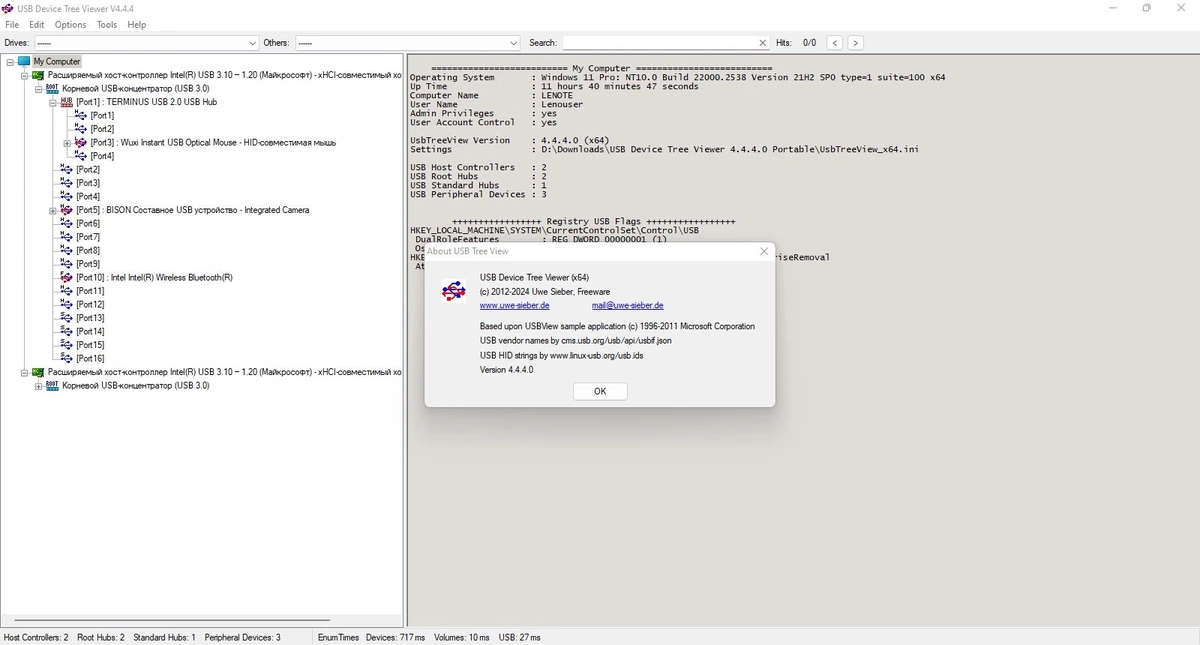The image size is (1200, 645).
Task: Open the Help menu
Action: 137,24
